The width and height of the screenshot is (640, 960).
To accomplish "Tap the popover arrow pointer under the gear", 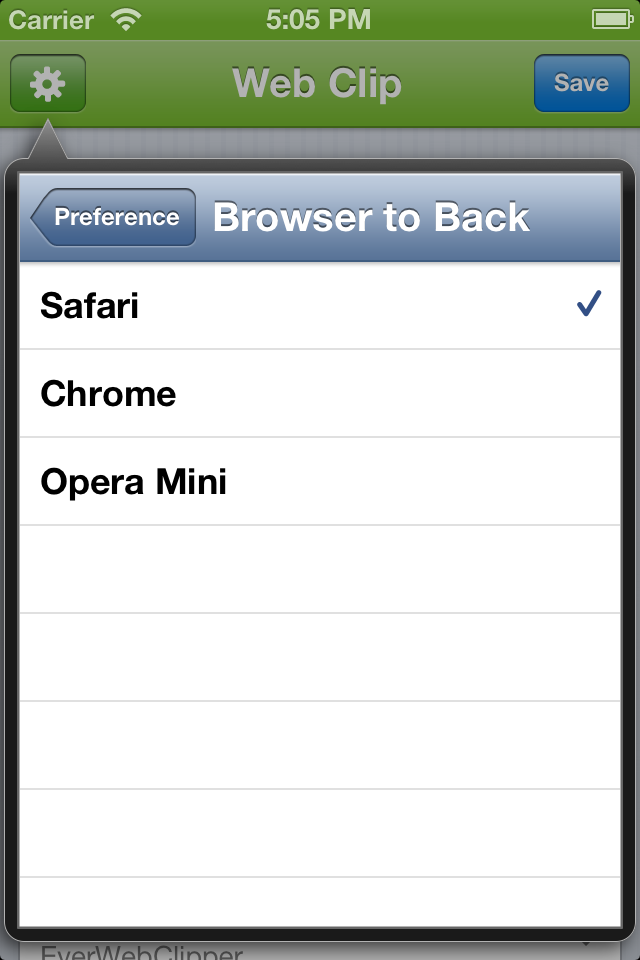I will 48,140.
